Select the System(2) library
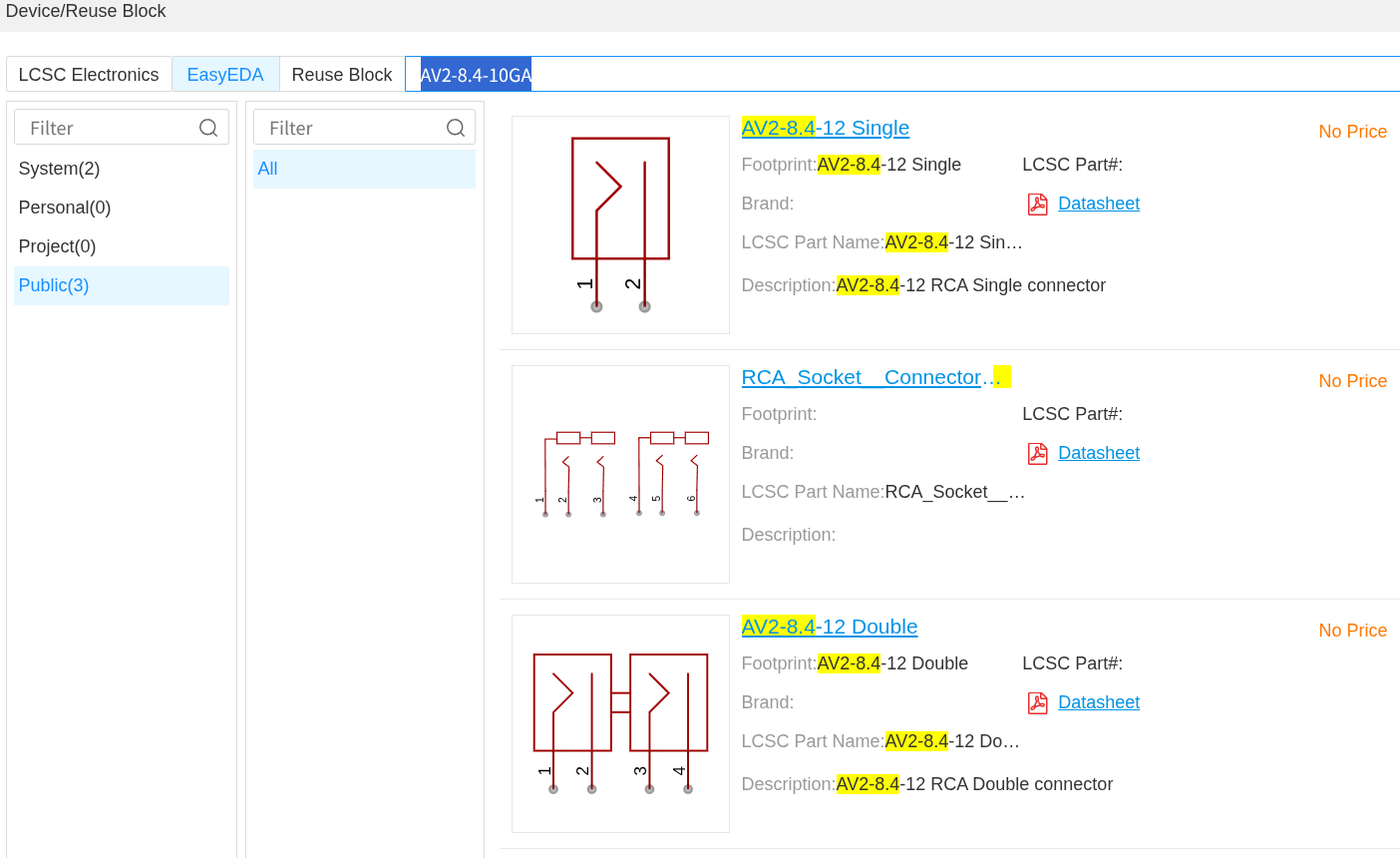 tap(122, 169)
